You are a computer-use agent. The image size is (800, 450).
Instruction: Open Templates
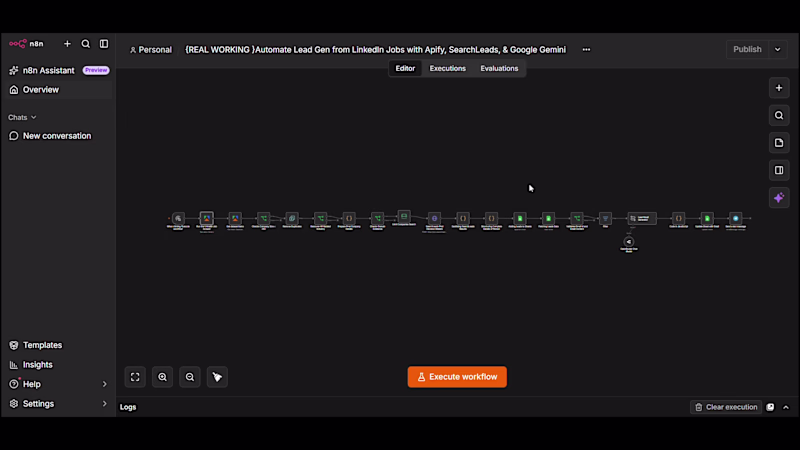[42, 345]
